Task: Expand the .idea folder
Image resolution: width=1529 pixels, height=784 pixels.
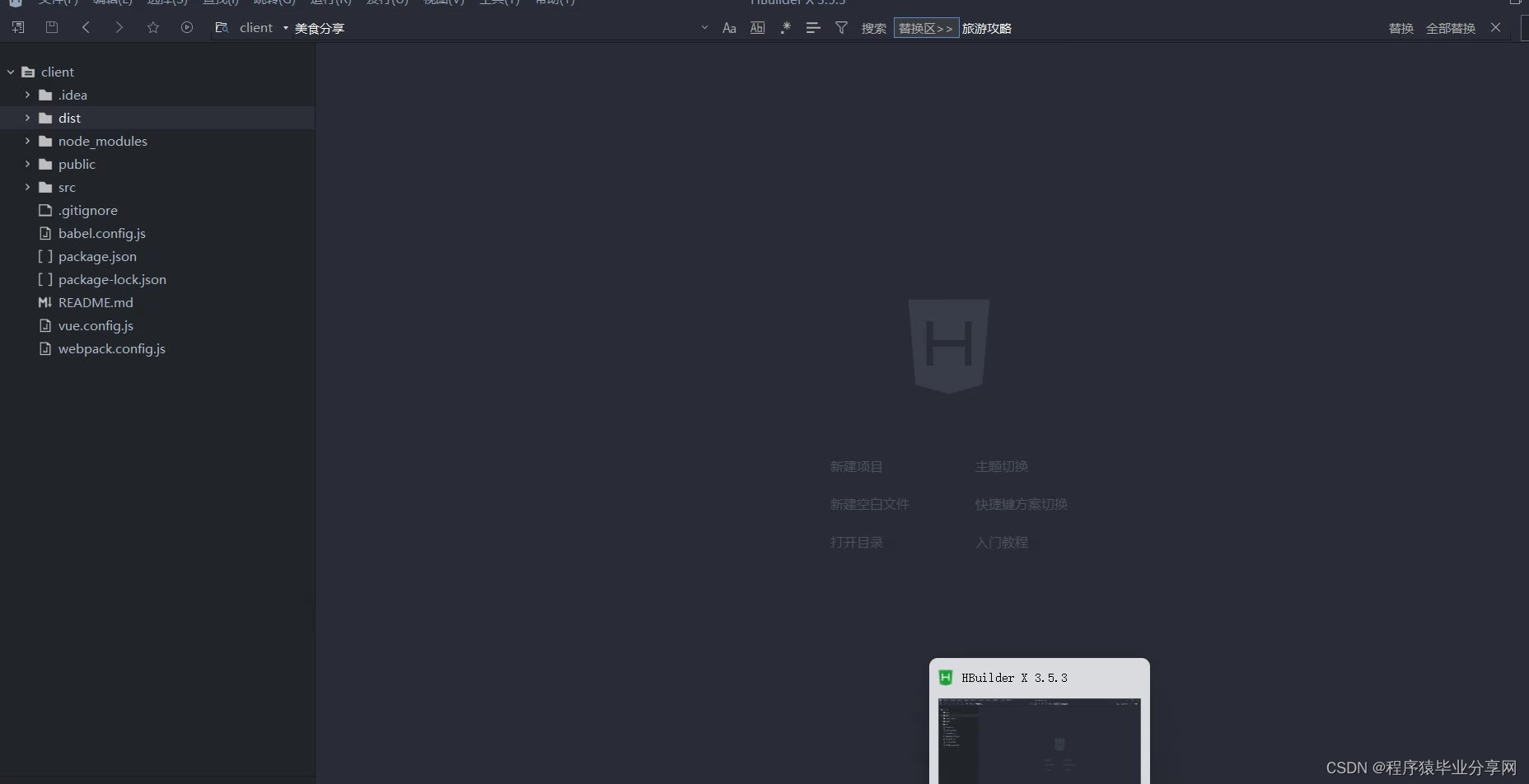Action: [27, 95]
